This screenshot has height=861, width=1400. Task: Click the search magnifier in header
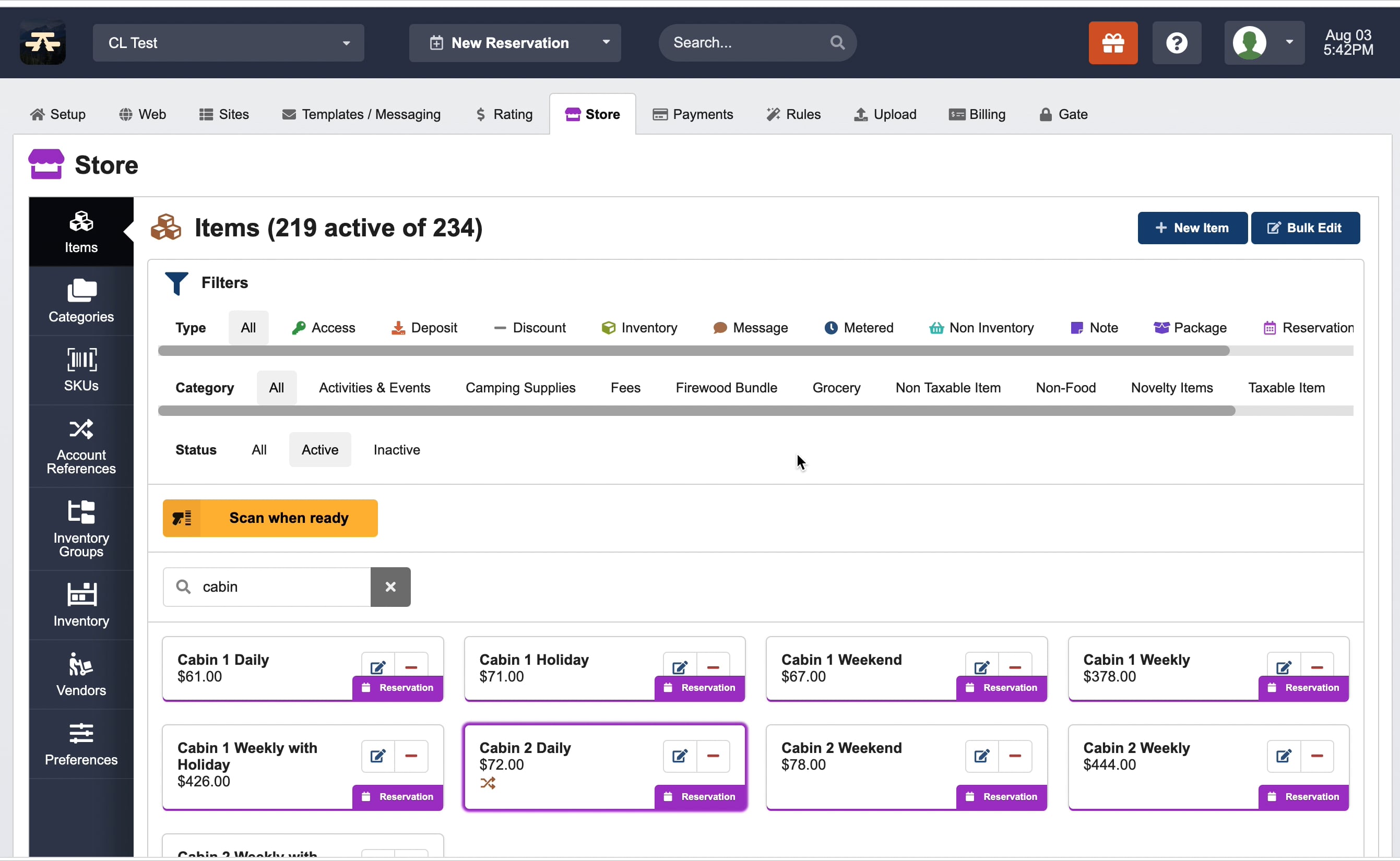(x=837, y=43)
